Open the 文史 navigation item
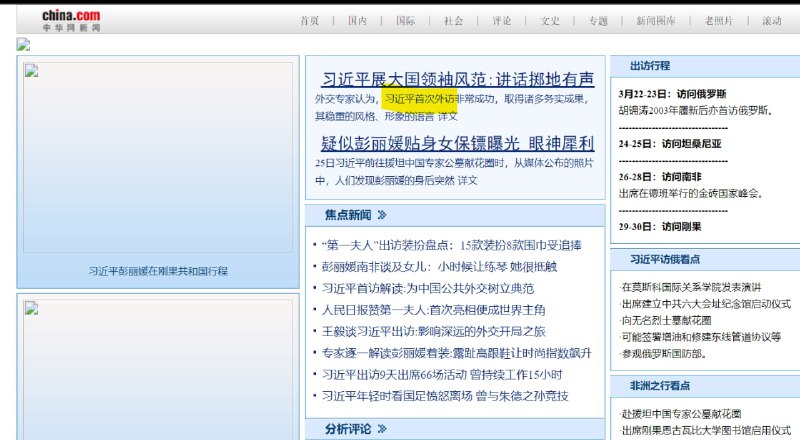Screen dimensions: 800x440 point(550,21)
